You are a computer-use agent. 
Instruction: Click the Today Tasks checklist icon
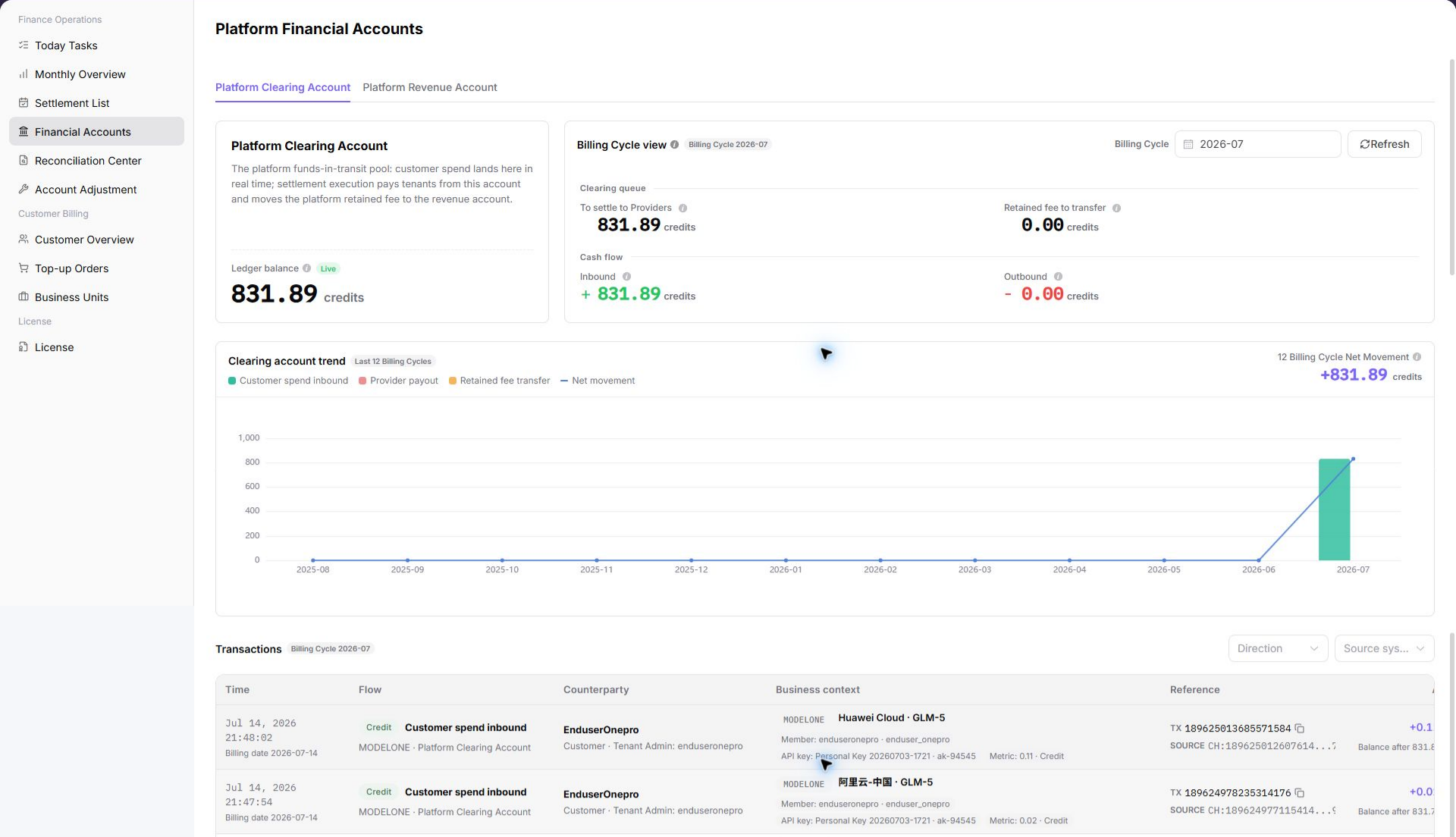click(x=24, y=45)
